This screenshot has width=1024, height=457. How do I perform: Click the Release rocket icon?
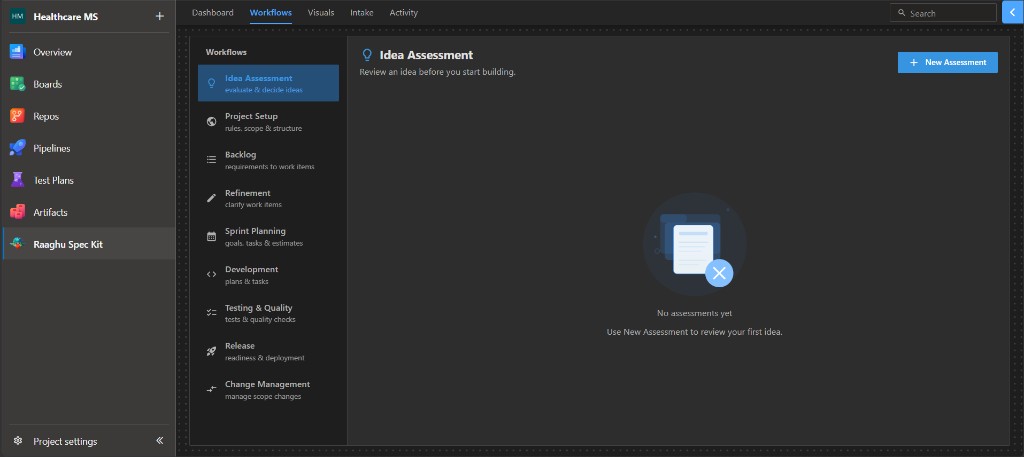pos(211,351)
